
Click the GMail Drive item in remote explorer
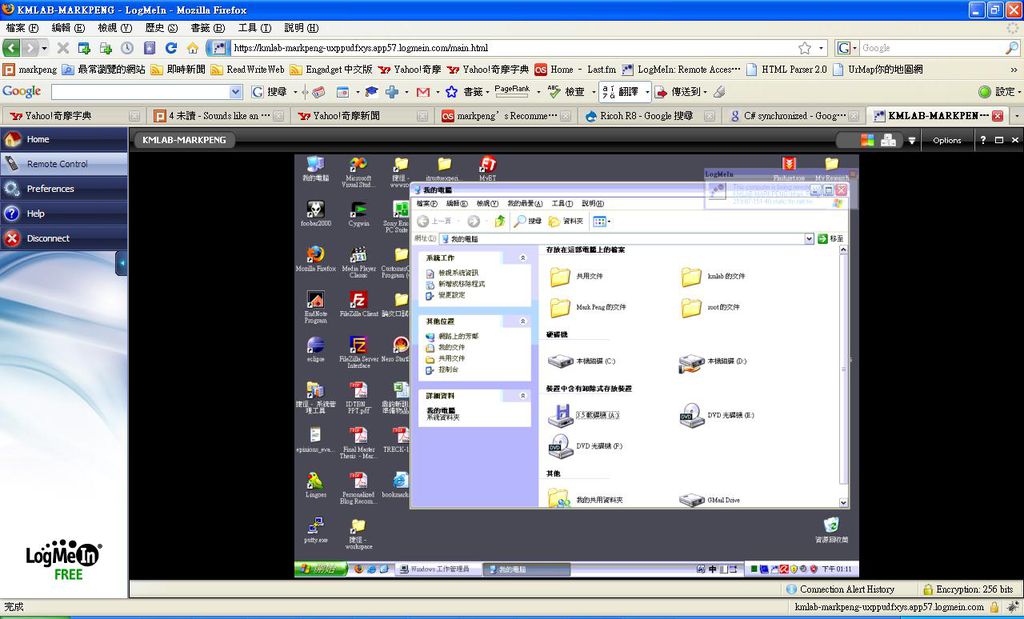coord(709,500)
